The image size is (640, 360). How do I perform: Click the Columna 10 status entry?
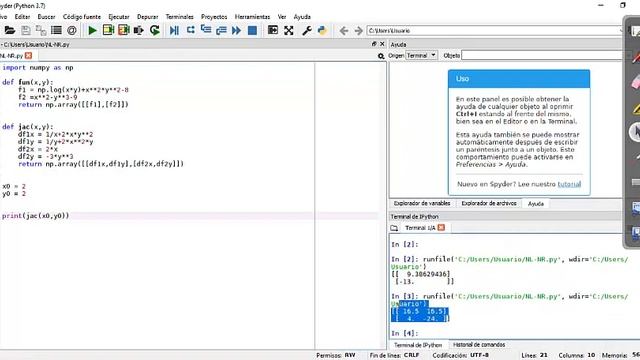576,356
